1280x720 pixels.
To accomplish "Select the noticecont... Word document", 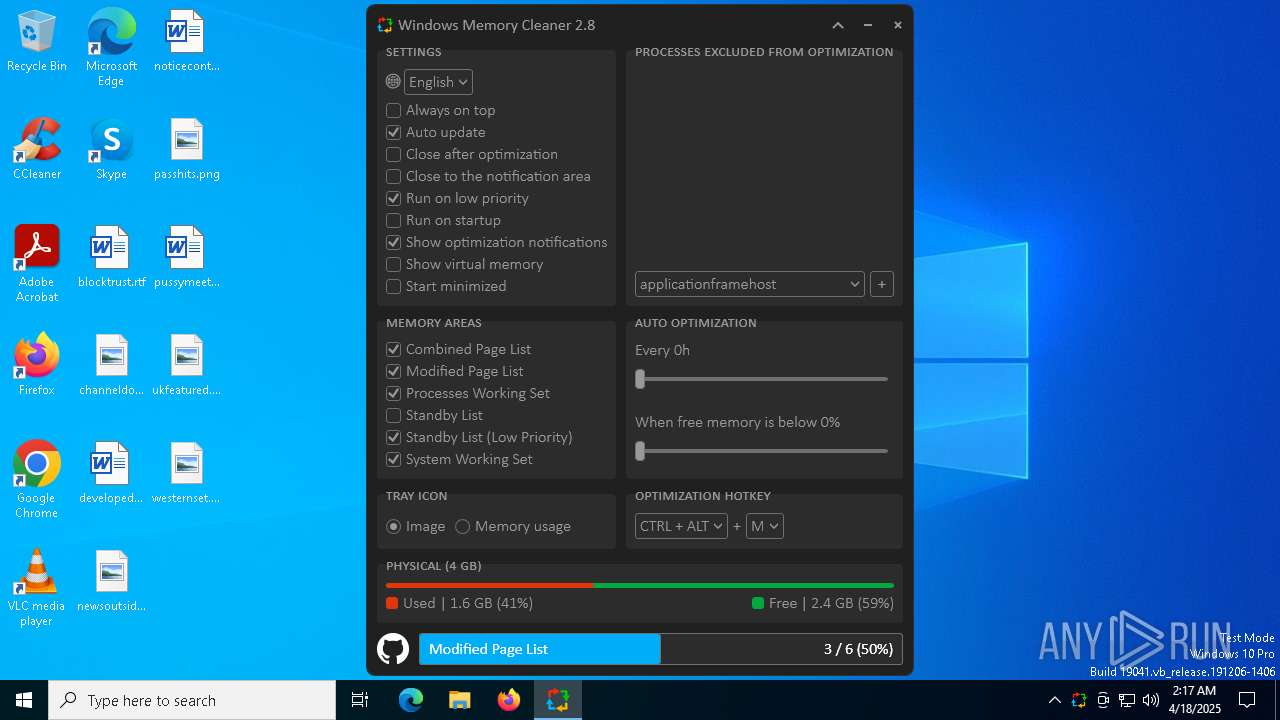I will (187, 41).
